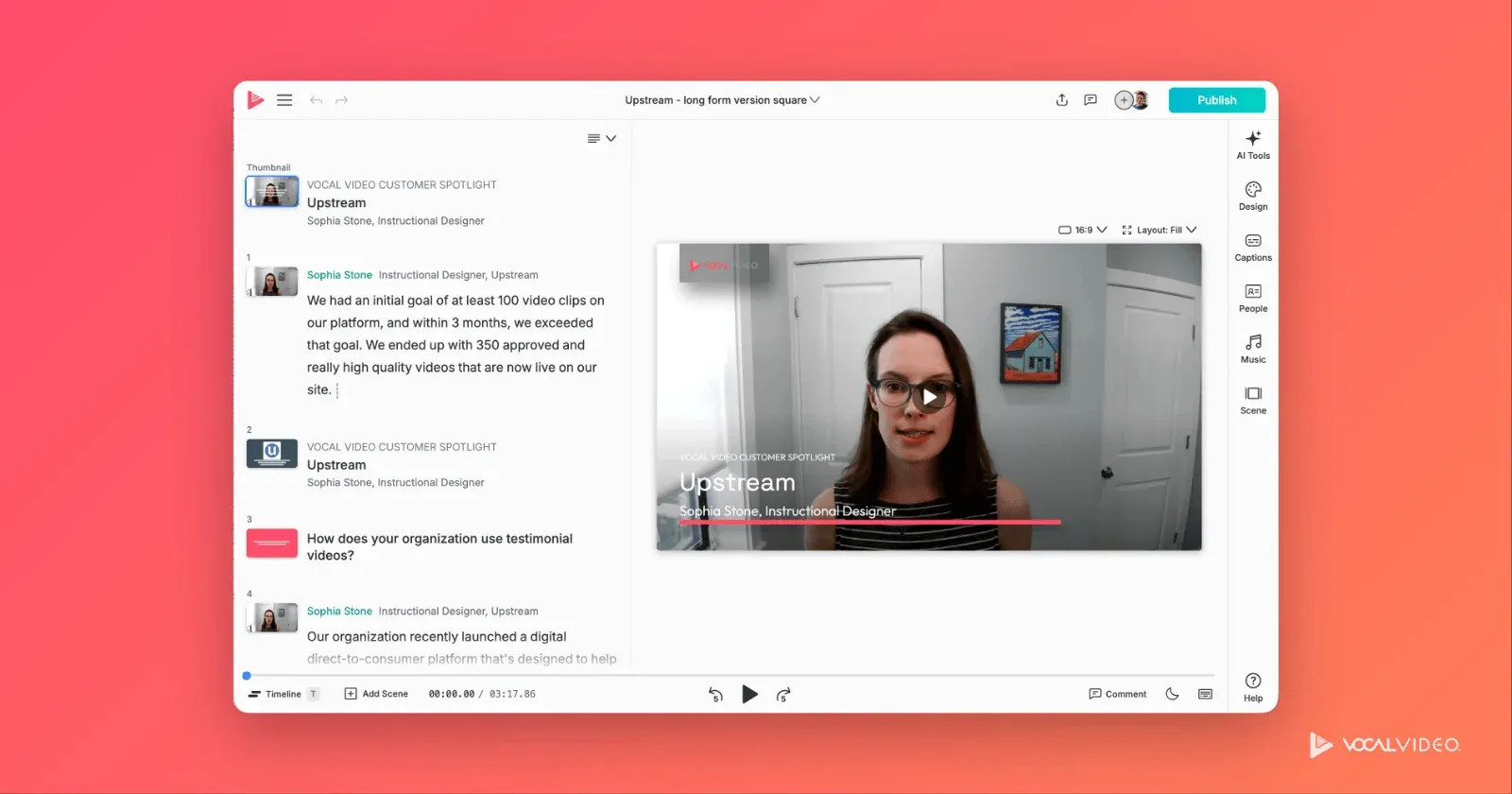Image resolution: width=1512 pixels, height=794 pixels.
Task: Click Sophia Stone name in scene 1
Action: [339, 275]
